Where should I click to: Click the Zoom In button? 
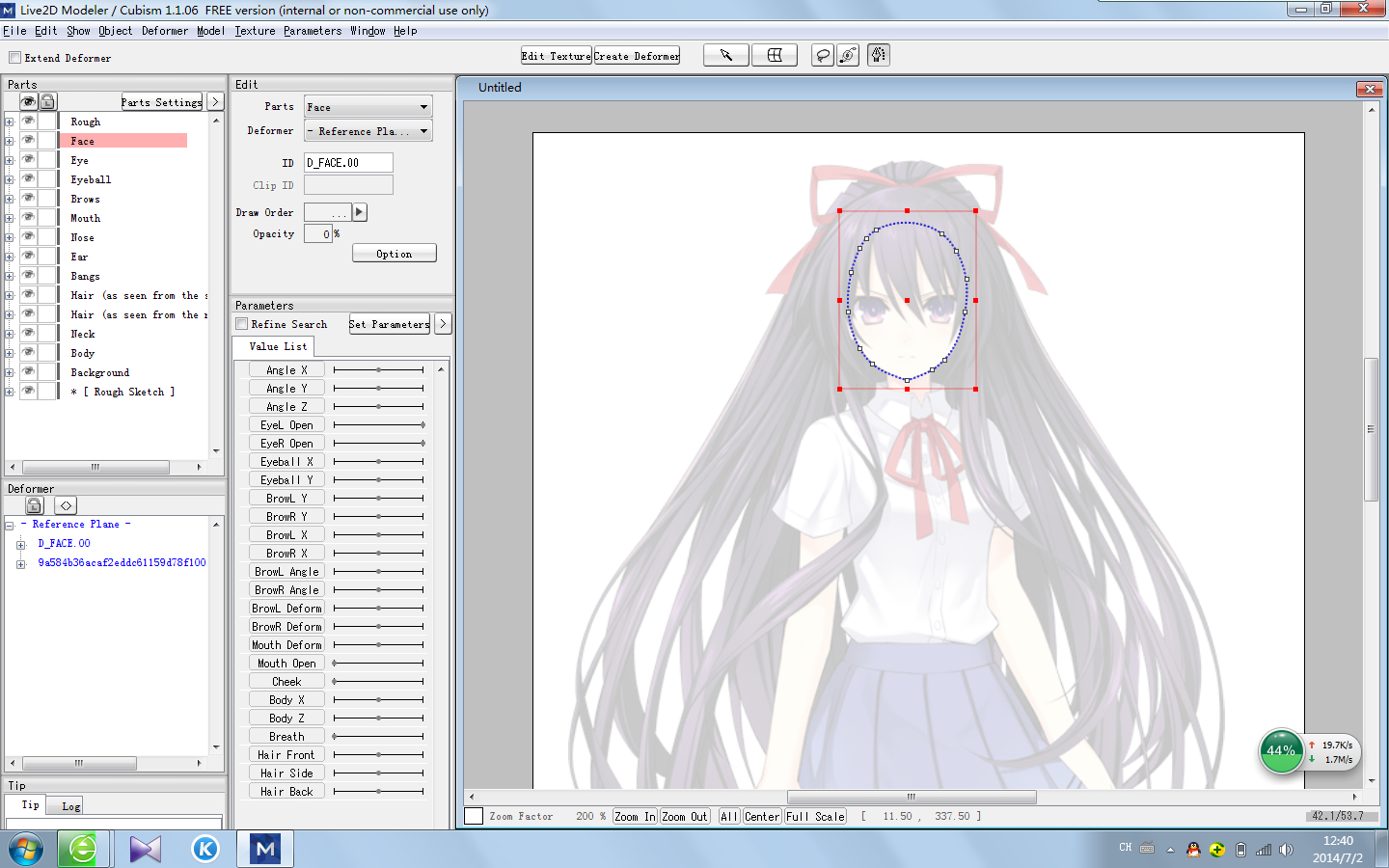click(x=636, y=816)
